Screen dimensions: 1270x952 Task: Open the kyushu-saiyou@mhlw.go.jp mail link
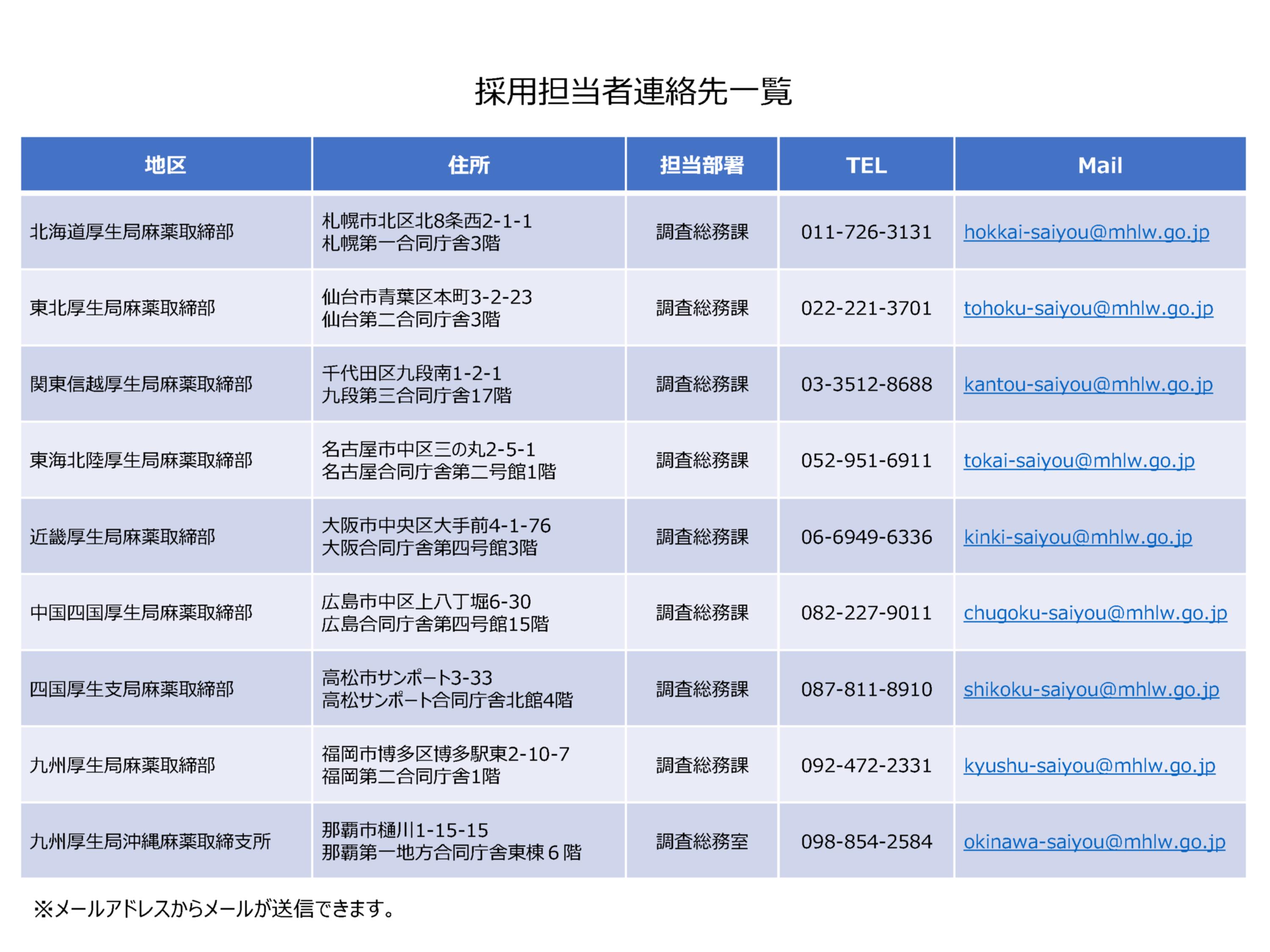(x=1089, y=765)
